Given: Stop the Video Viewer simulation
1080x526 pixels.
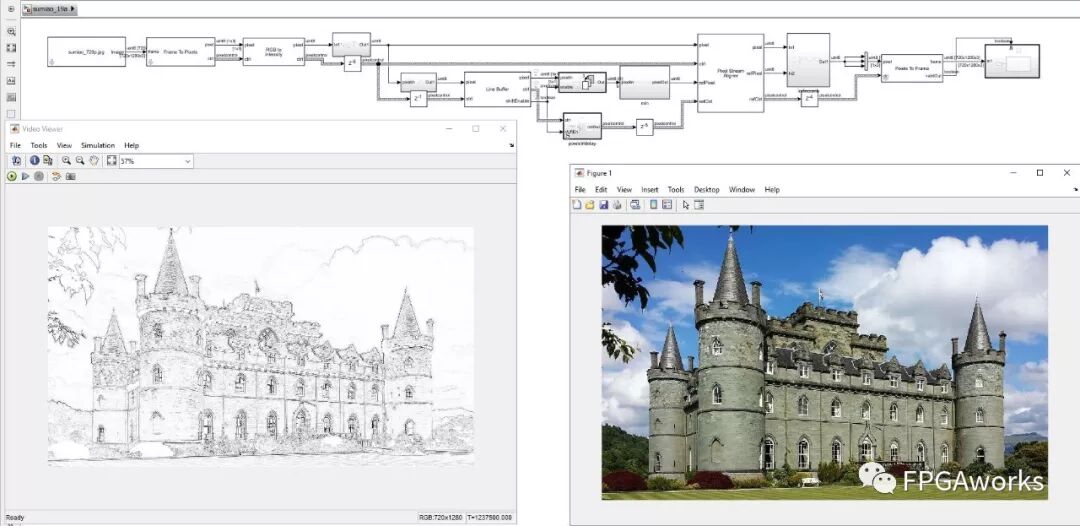Looking at the screenshot, I should [39, 176].
